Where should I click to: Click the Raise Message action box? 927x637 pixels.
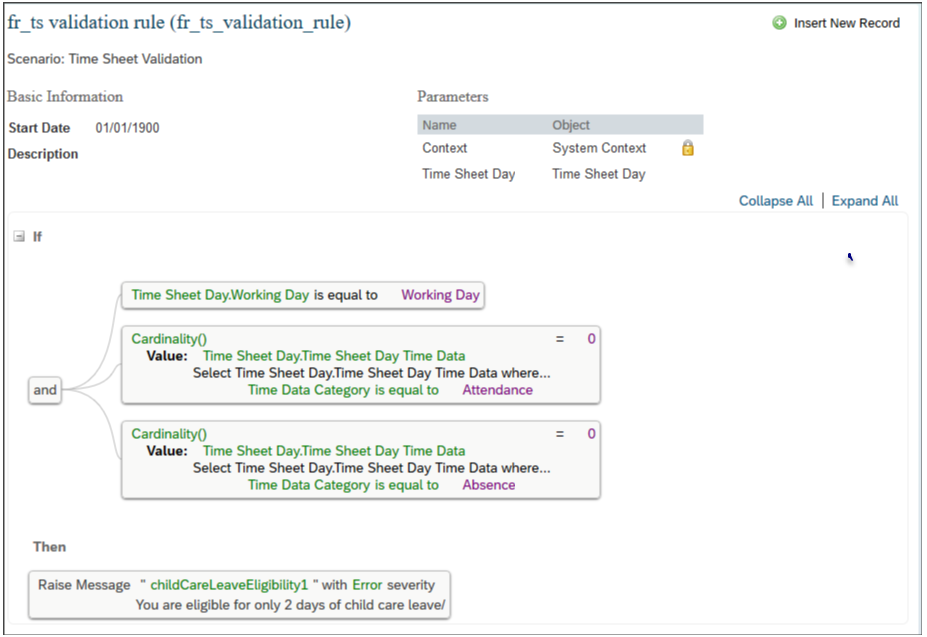(x=239, y=594)
